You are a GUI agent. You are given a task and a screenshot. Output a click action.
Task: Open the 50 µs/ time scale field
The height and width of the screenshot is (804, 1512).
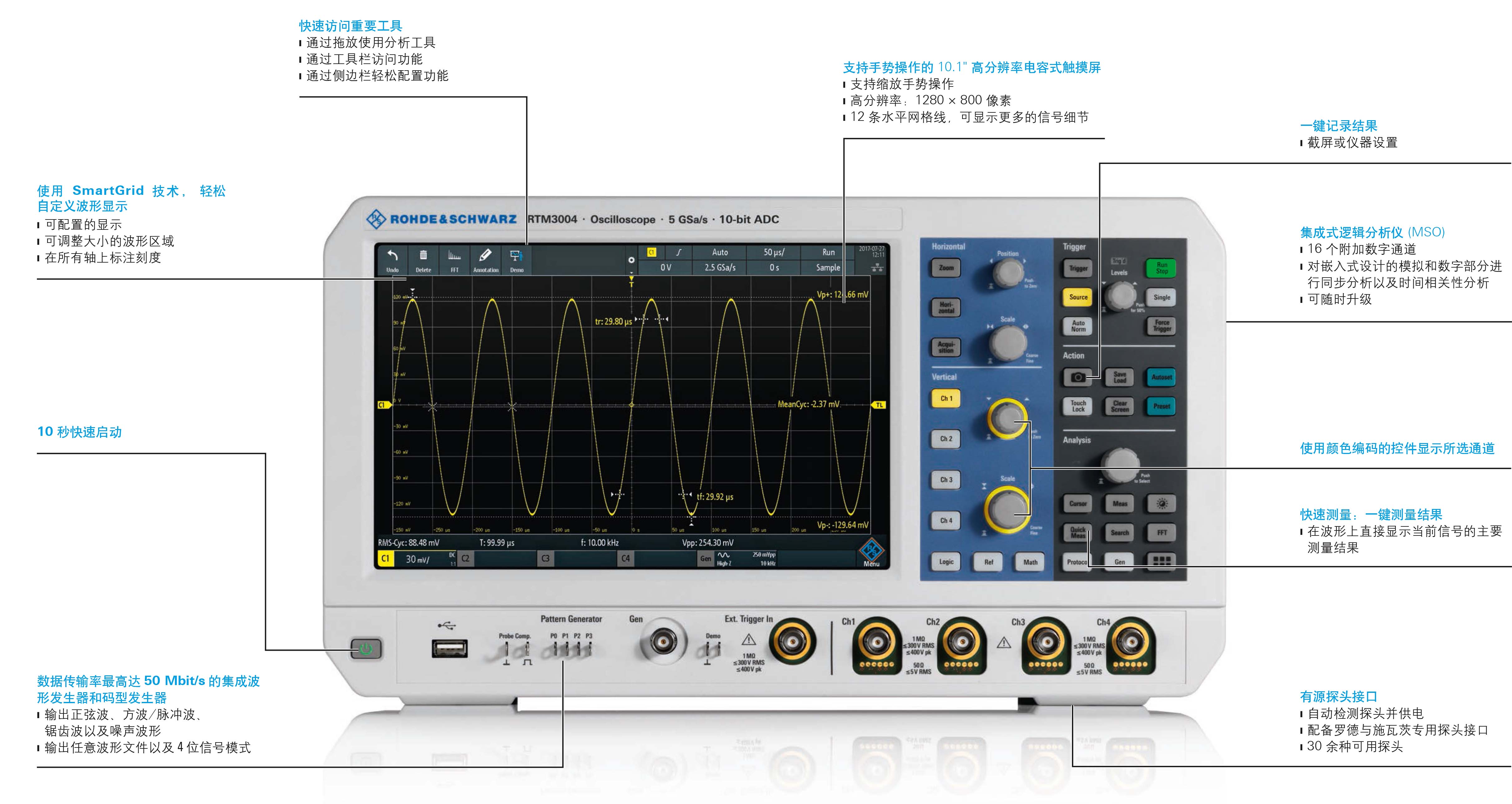pyautogui.click(x=773, y=252)
